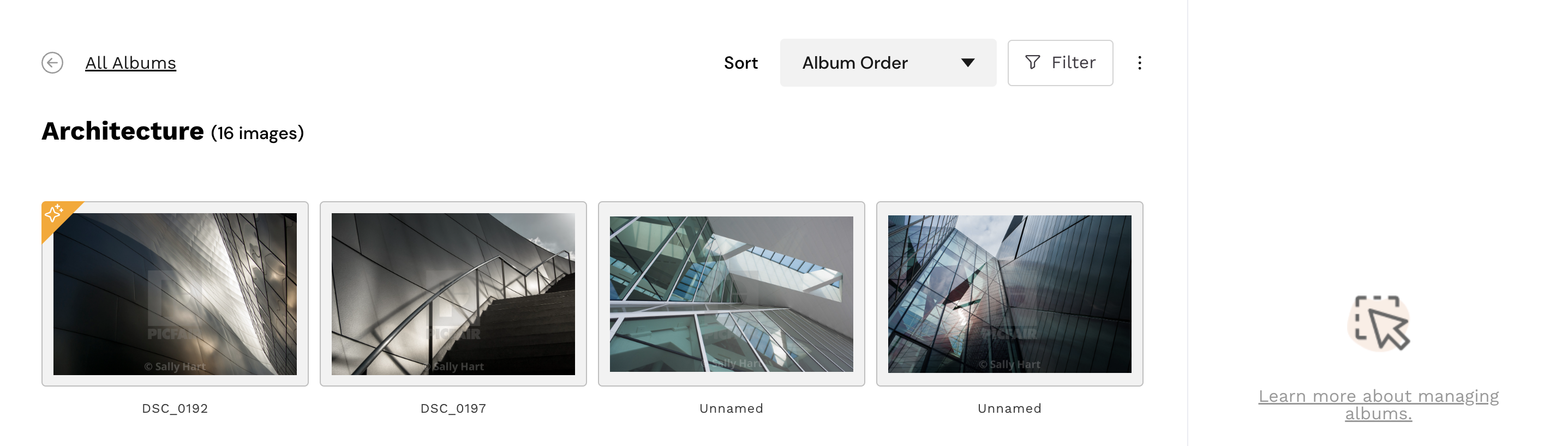Viewport: 1568px width, 446px height.
Task: Open Learn more about managing albums link
Action: click(x=1378, y=405)
